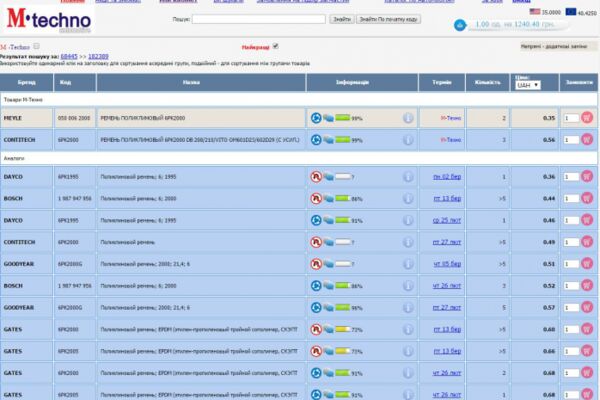Click the cart total amount text in header

coord(514,24)
